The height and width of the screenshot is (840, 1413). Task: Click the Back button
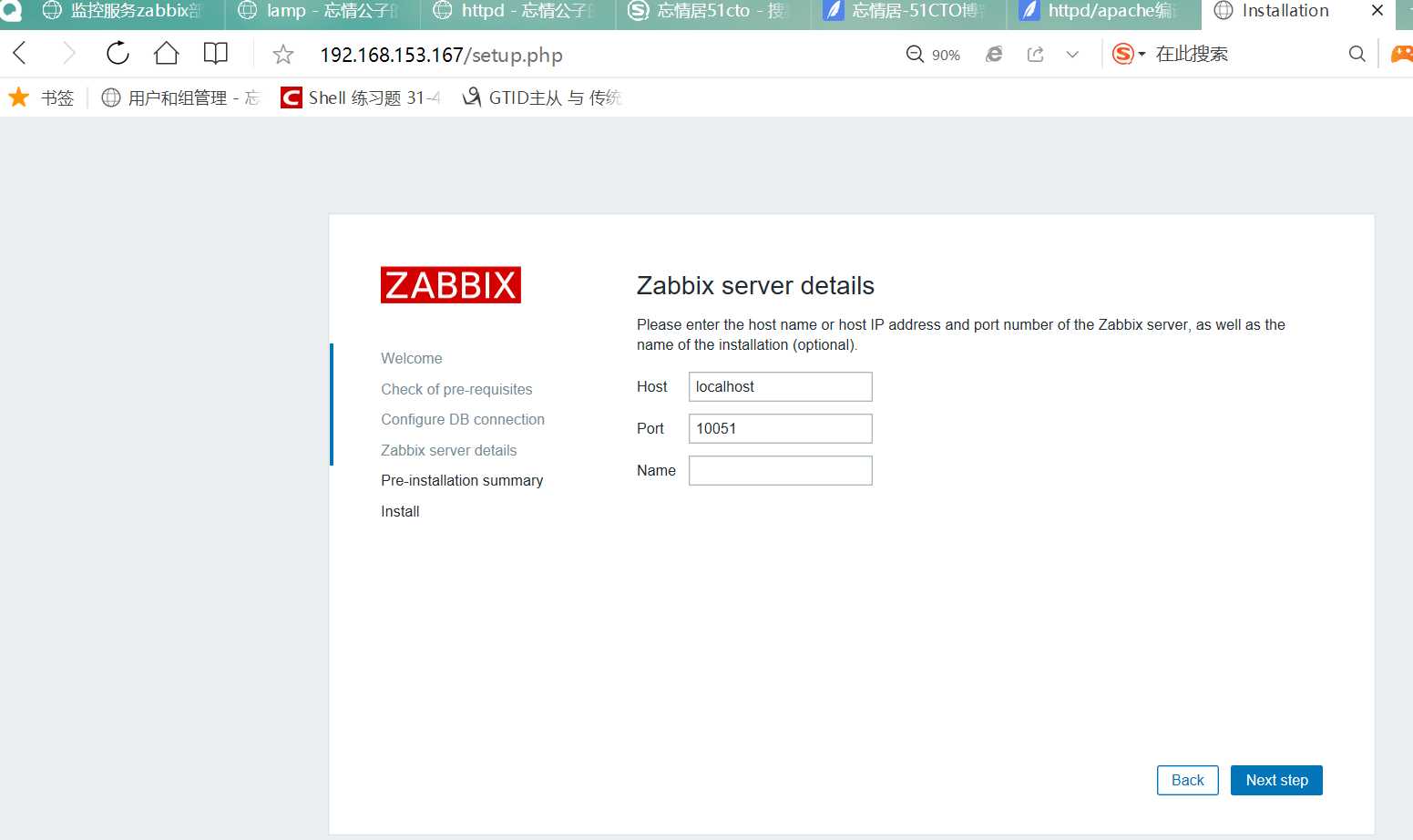point(1187,780)
